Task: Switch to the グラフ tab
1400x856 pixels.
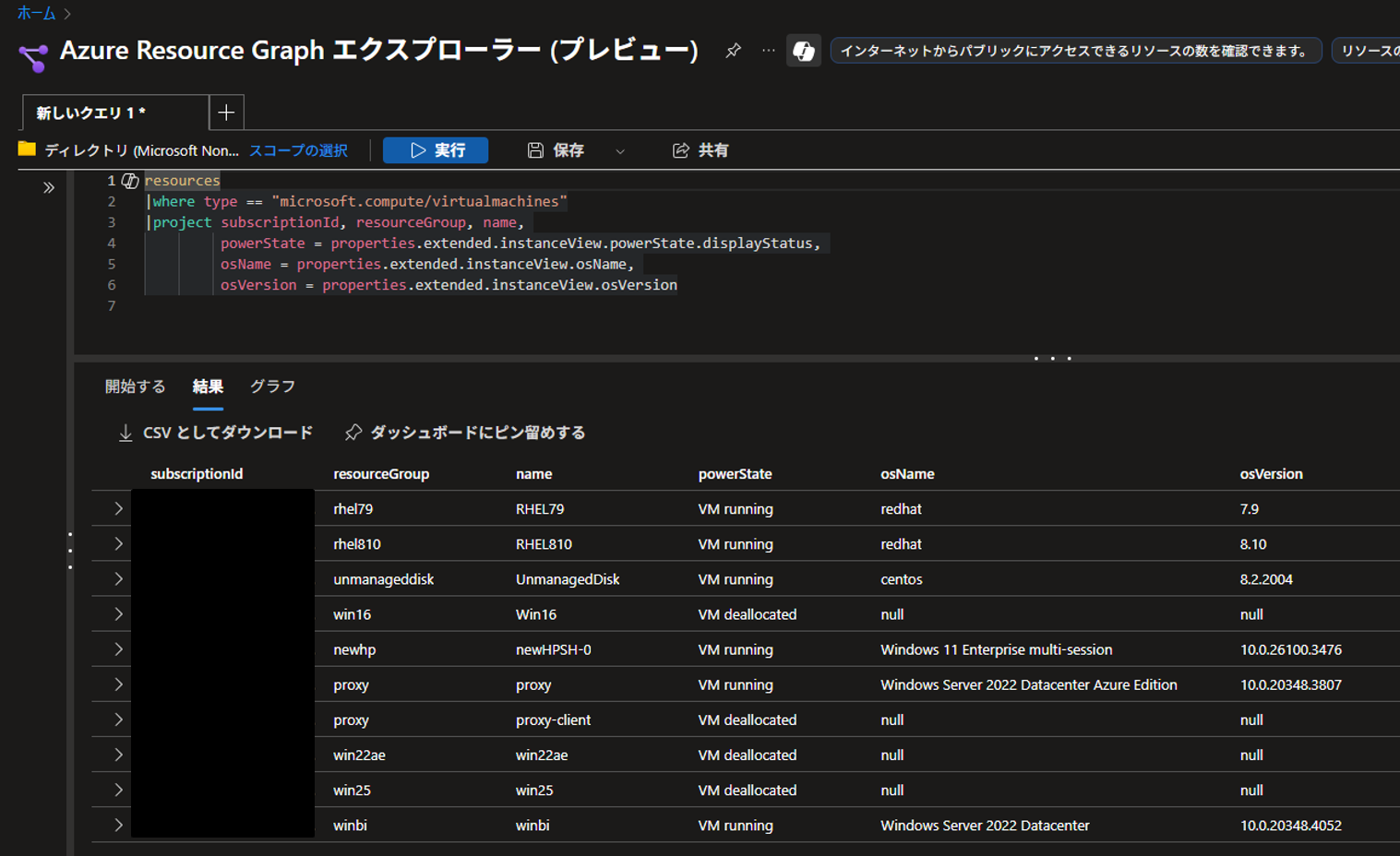Action: click(x=273, y=386)
